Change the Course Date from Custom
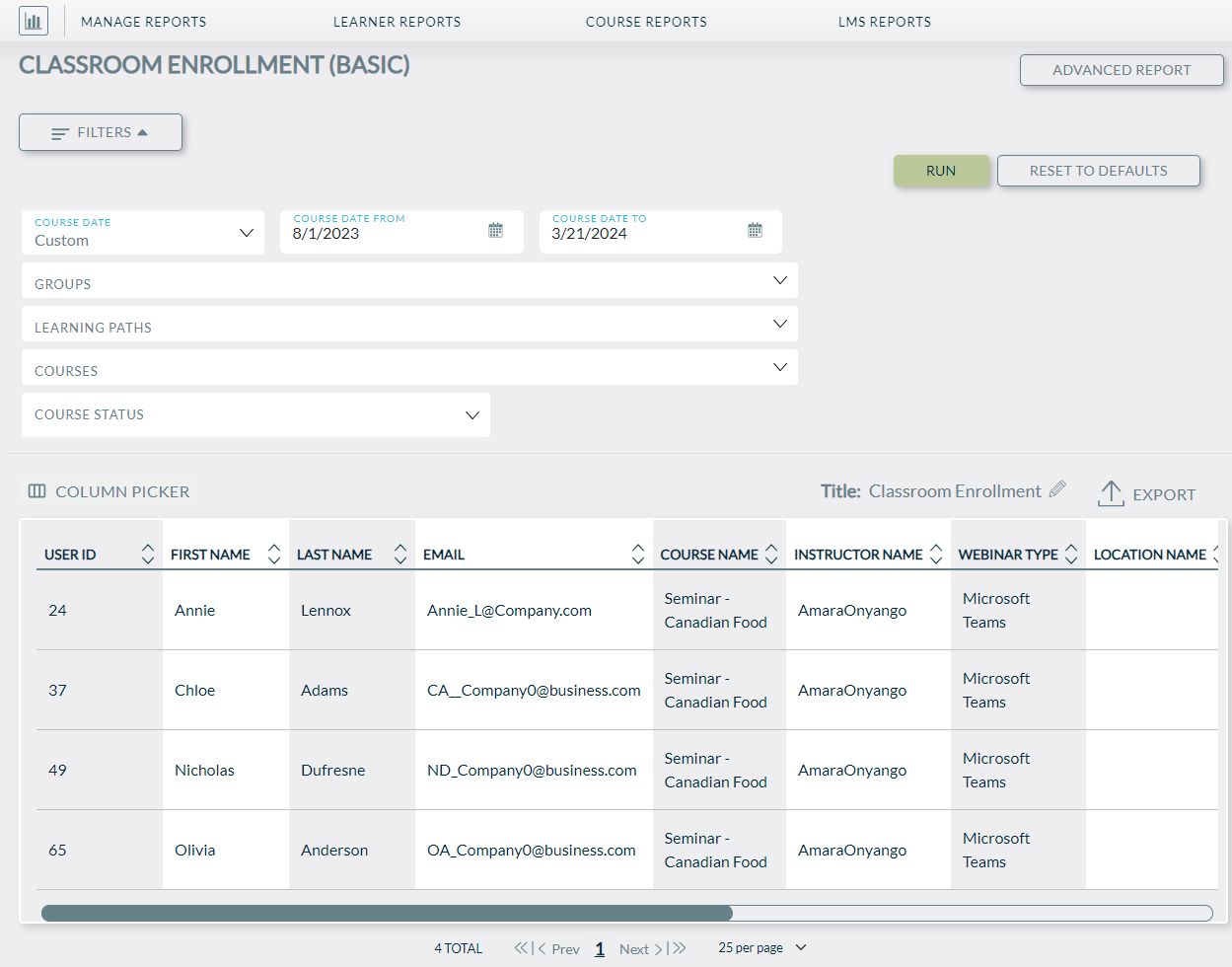 246,232
